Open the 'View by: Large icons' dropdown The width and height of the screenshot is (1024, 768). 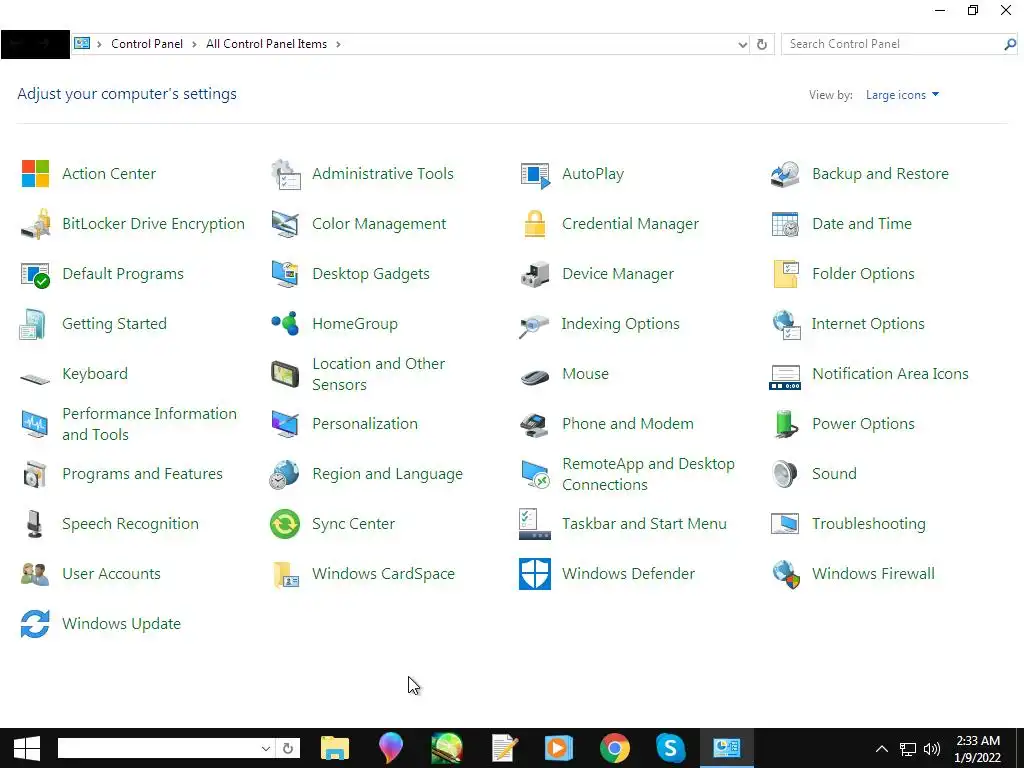pyautogui.click(x=902, y=95)
